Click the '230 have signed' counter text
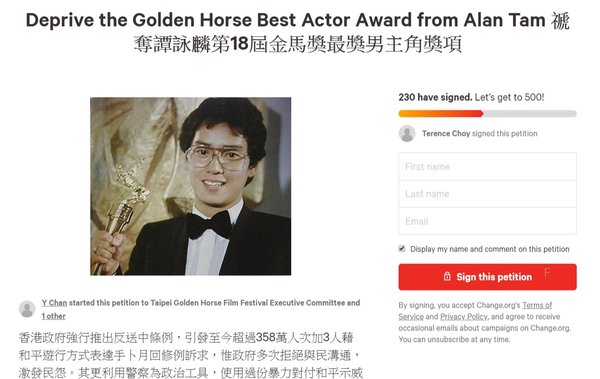Viewport: 600px width, 379px height. (435, 97)
